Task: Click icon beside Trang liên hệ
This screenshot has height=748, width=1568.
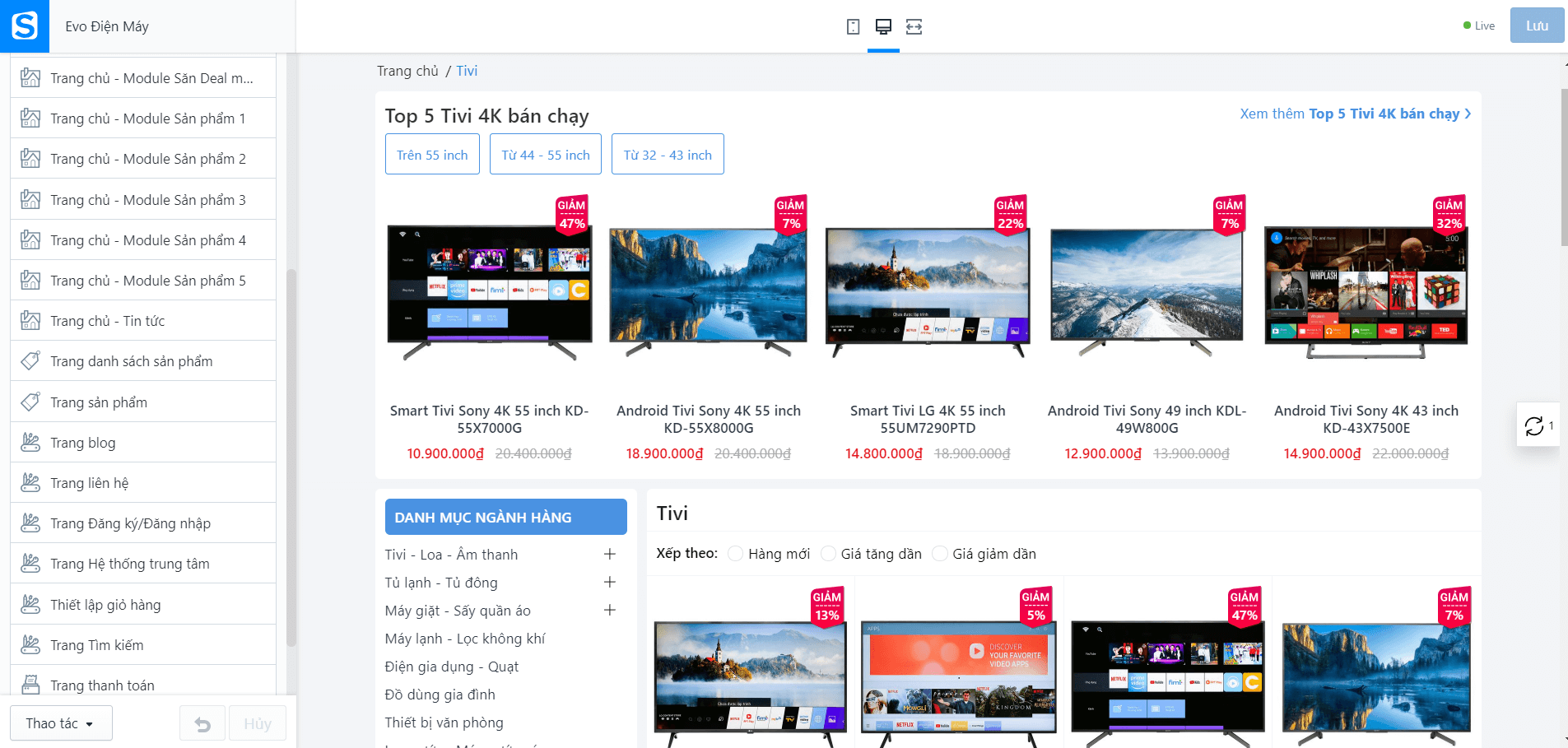Action: [x=30, y=483]
